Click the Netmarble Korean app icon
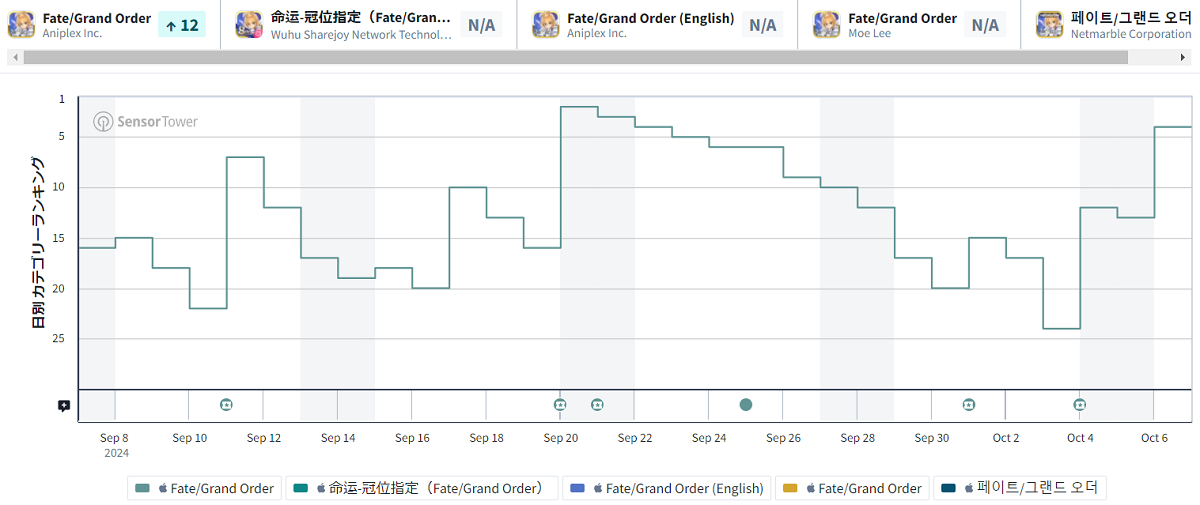Image resolution: width=1200 pixels, height=505 pixels. pos(1050,25)
